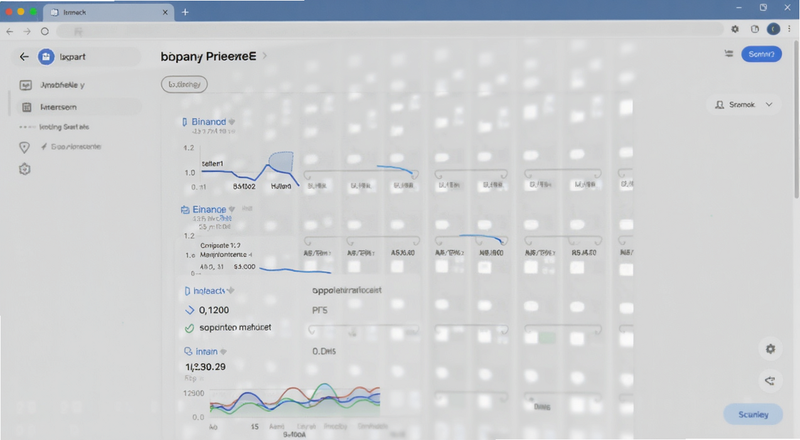Image resolution: width=800 pixels, height=440 pixels.
Task: Expand the Einanoe section dropdown arrow
Action: [x=232, y=209]
